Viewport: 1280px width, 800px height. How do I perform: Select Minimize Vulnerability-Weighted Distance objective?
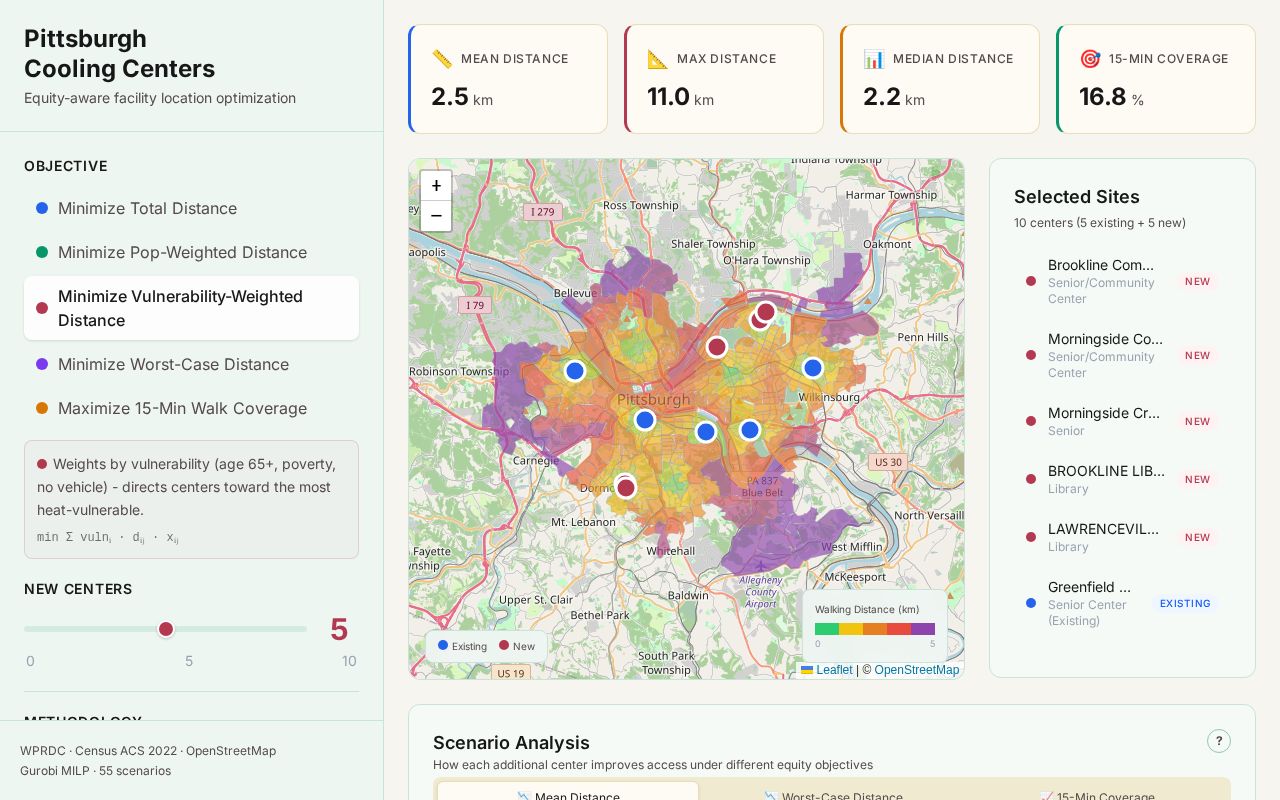191,308
